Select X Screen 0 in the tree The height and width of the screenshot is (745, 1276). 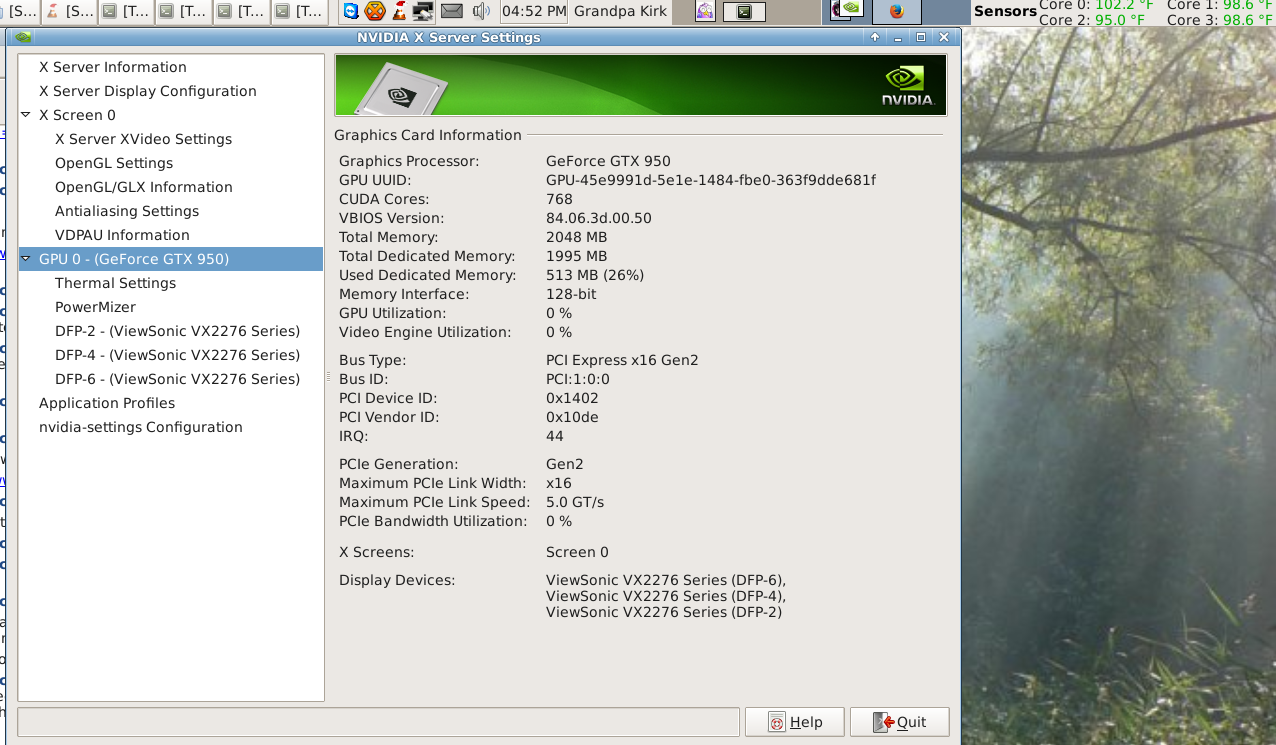pos(77,115)
